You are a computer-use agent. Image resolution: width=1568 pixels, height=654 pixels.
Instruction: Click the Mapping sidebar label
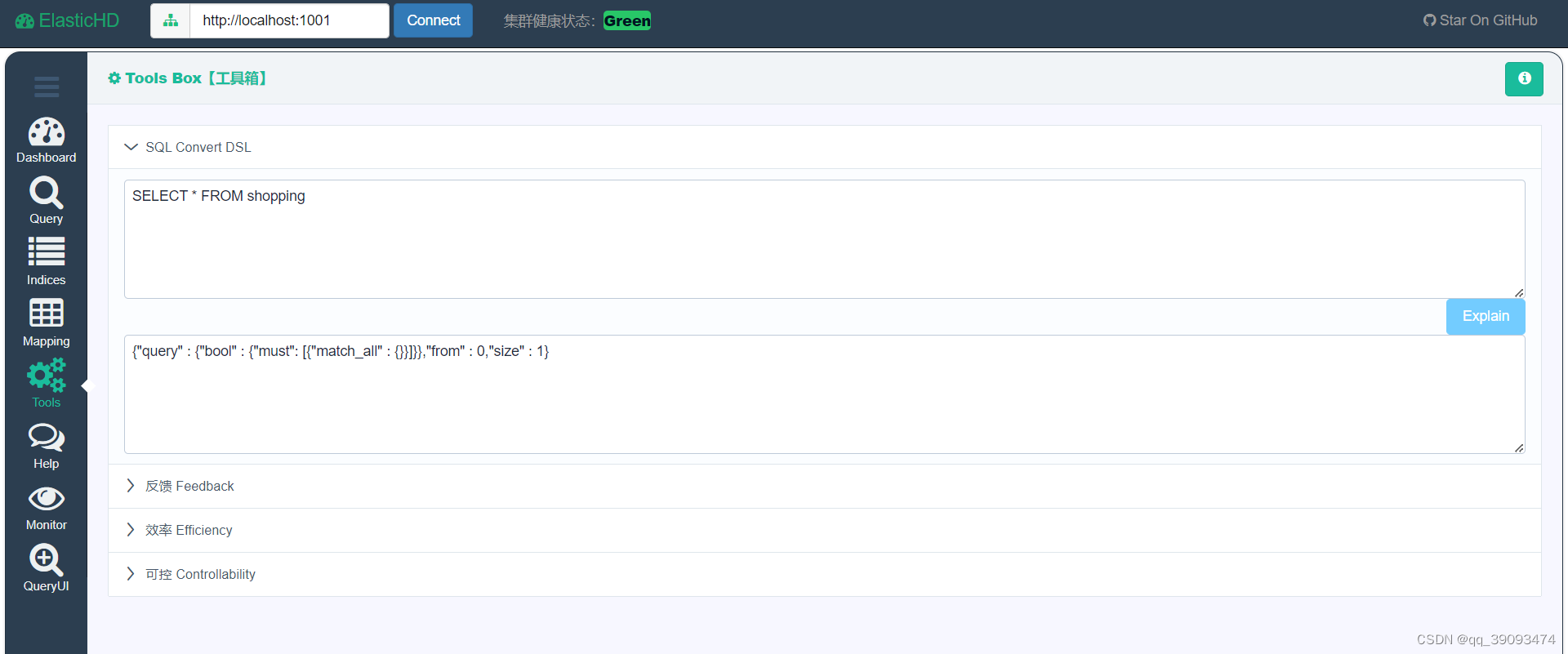[47, 341]
